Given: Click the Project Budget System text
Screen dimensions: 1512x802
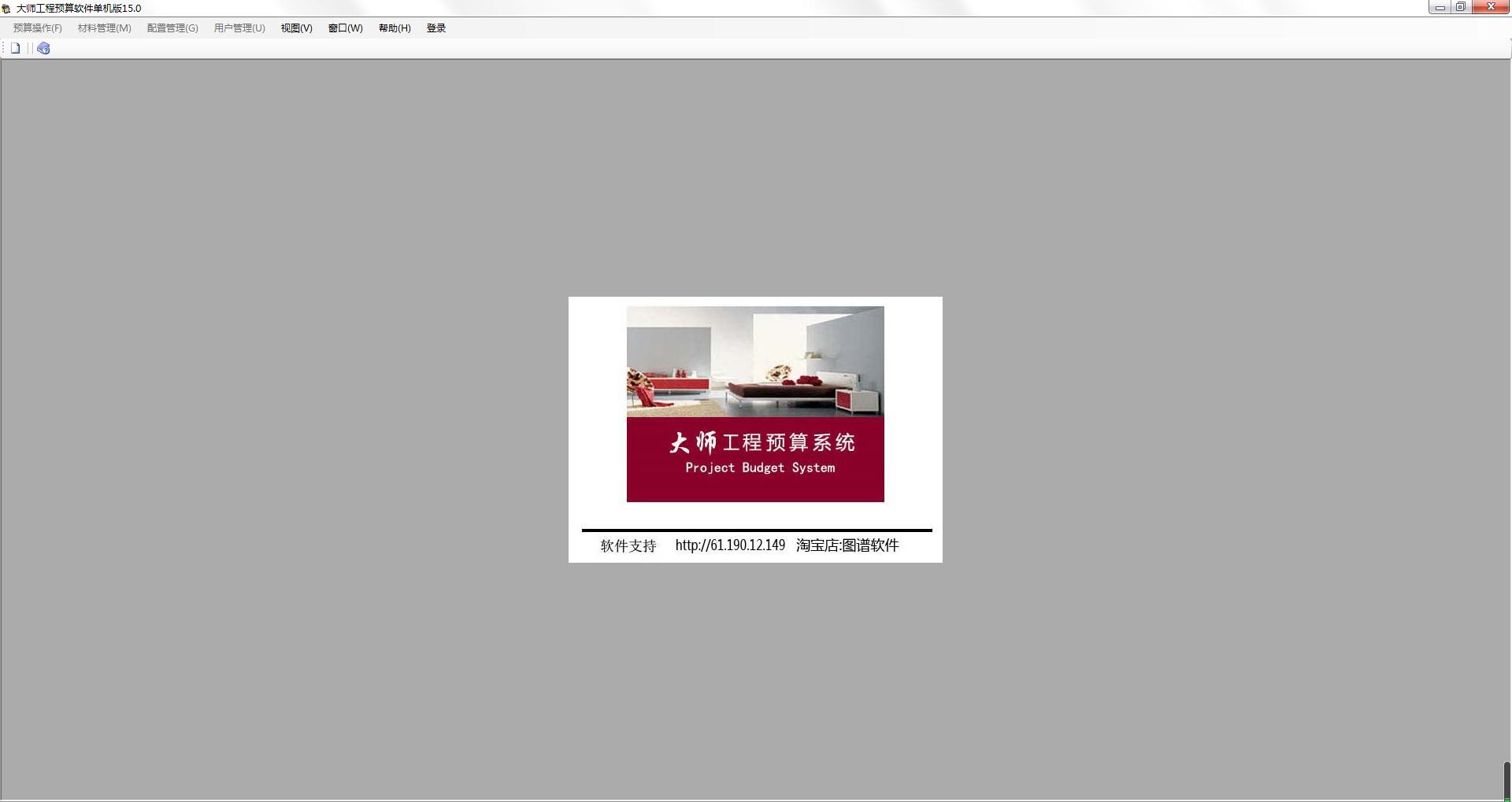Looking at the screenshot, I should coord(760,468).
